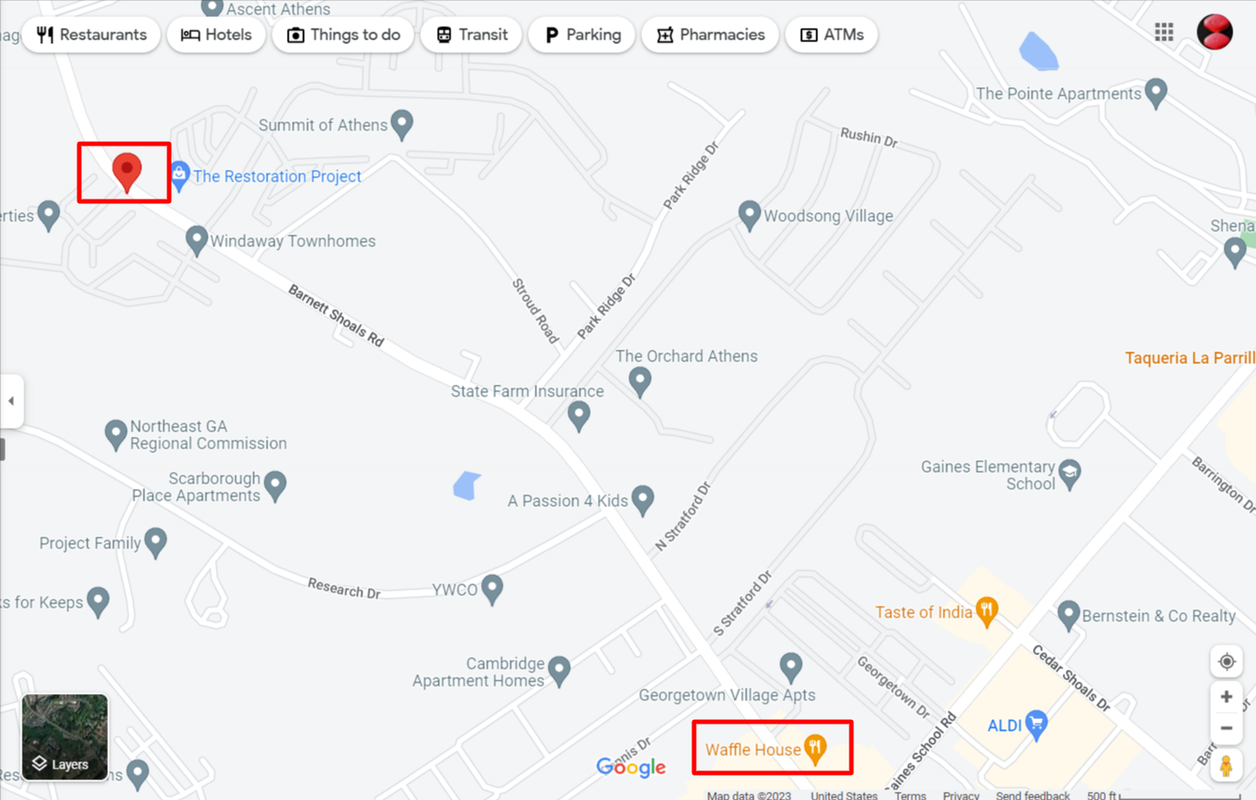The image size is (1256, 800).
Task: Expand the collapsed side panel arrow
Action: (x=11, y=401)
